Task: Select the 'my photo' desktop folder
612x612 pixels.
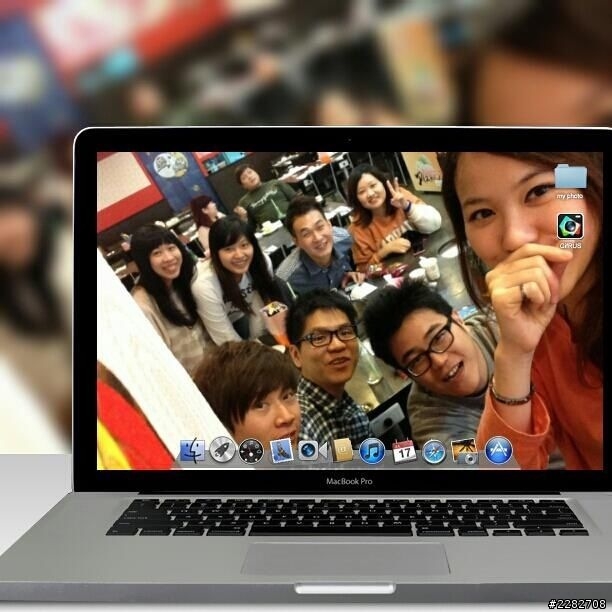Action: [571, 176]
